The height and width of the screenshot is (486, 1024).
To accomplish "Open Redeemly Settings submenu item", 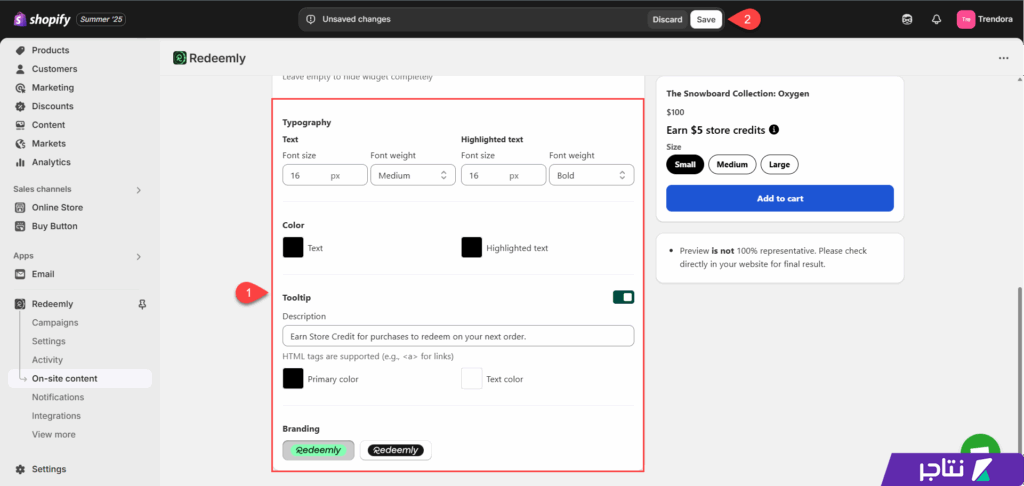I will tap(48, 341).
